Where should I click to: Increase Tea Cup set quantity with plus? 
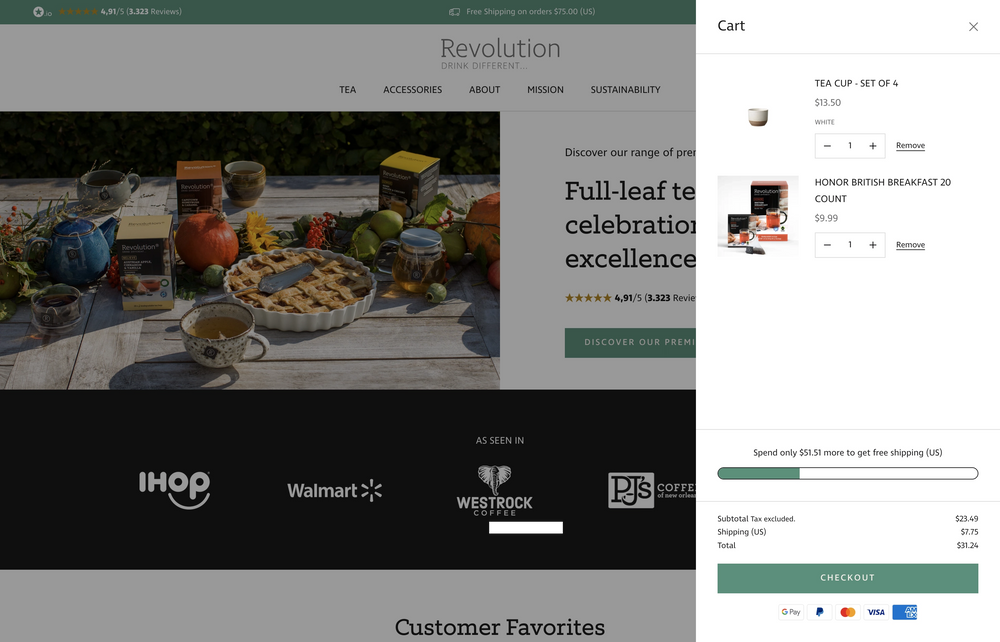[873, 146]
